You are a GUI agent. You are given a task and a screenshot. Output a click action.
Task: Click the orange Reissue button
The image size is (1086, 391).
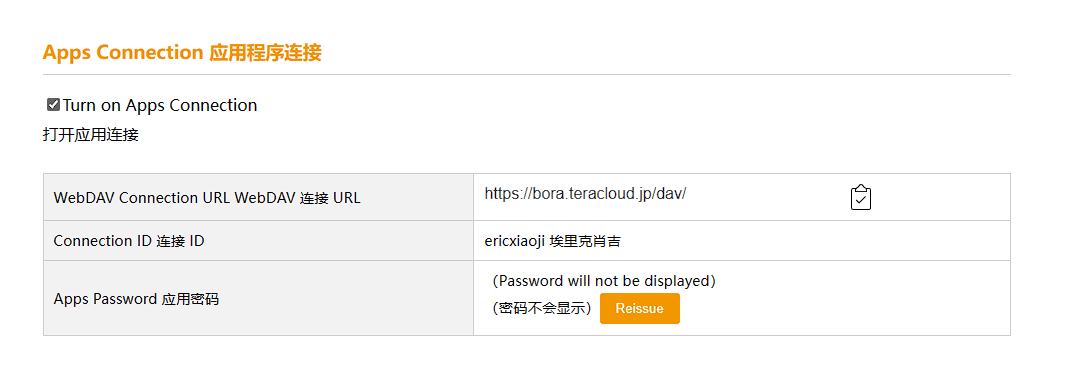click(x=639, y=309)
